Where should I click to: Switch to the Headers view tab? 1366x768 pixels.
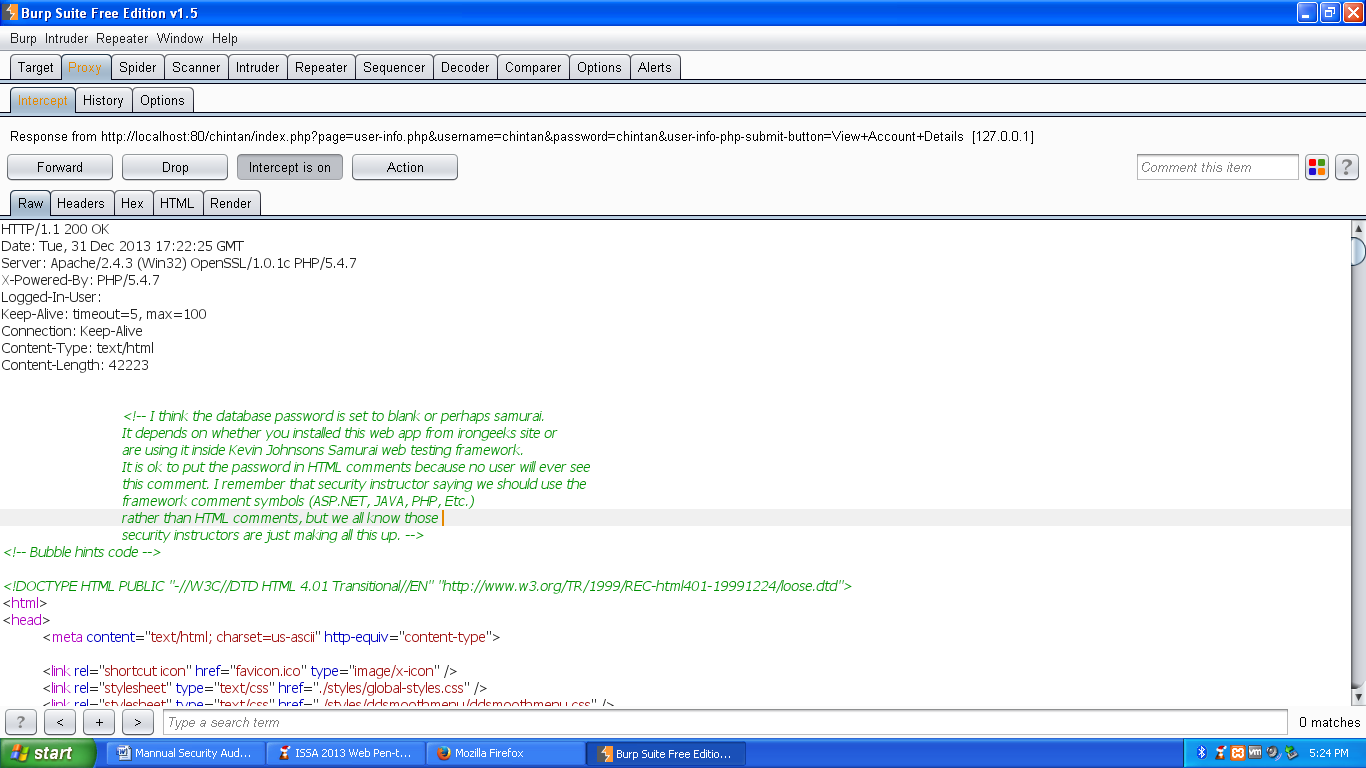coord(81,203)
